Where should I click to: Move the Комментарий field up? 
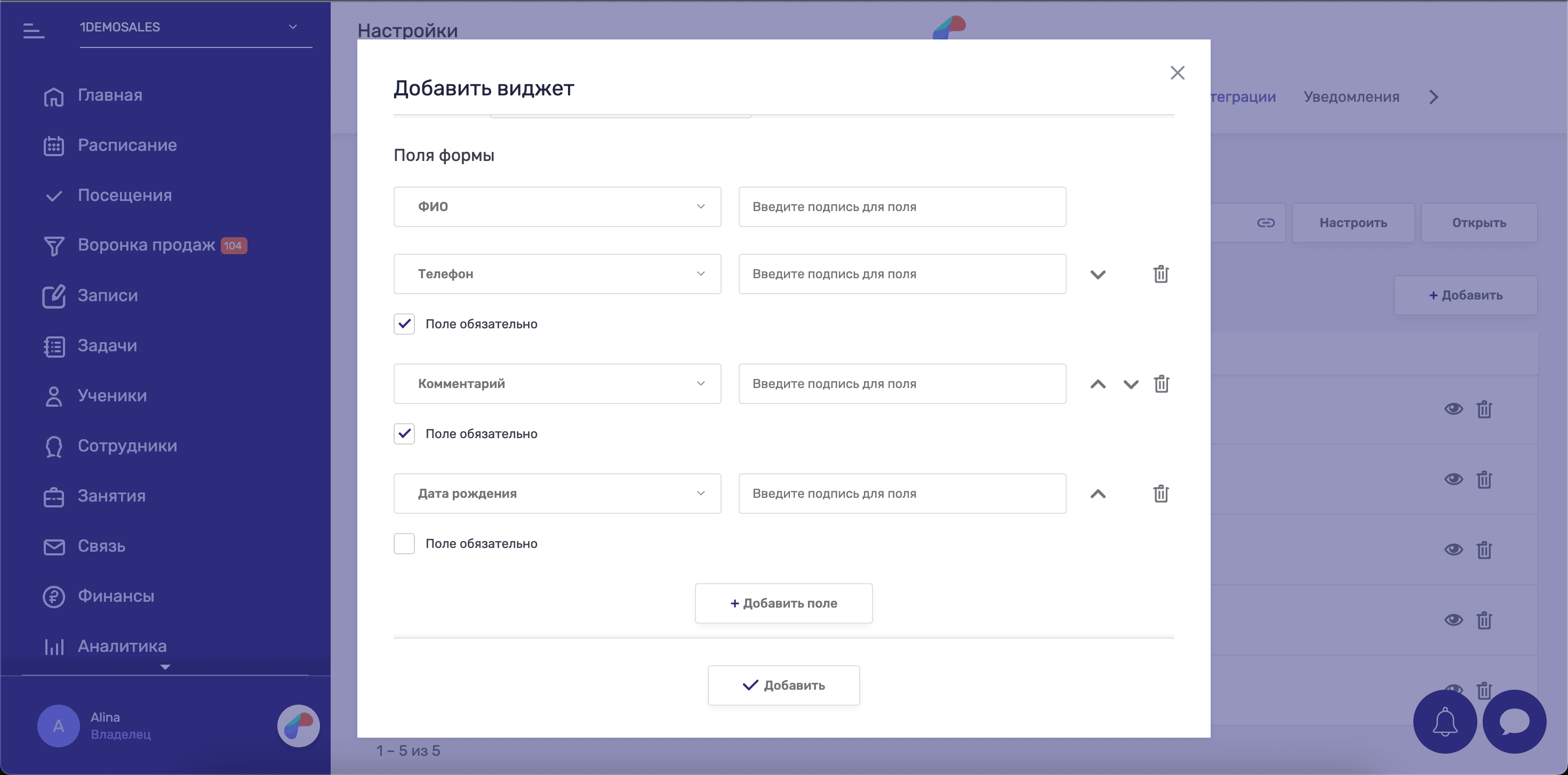(x=1098, y=384)
